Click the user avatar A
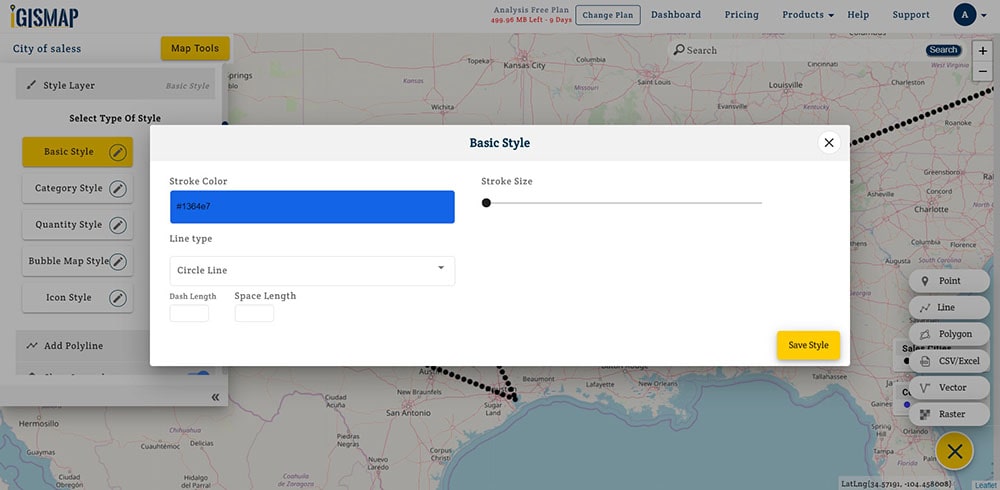Image resolution: width=1000 pixels, height=490 pixels. click(964, 15)
